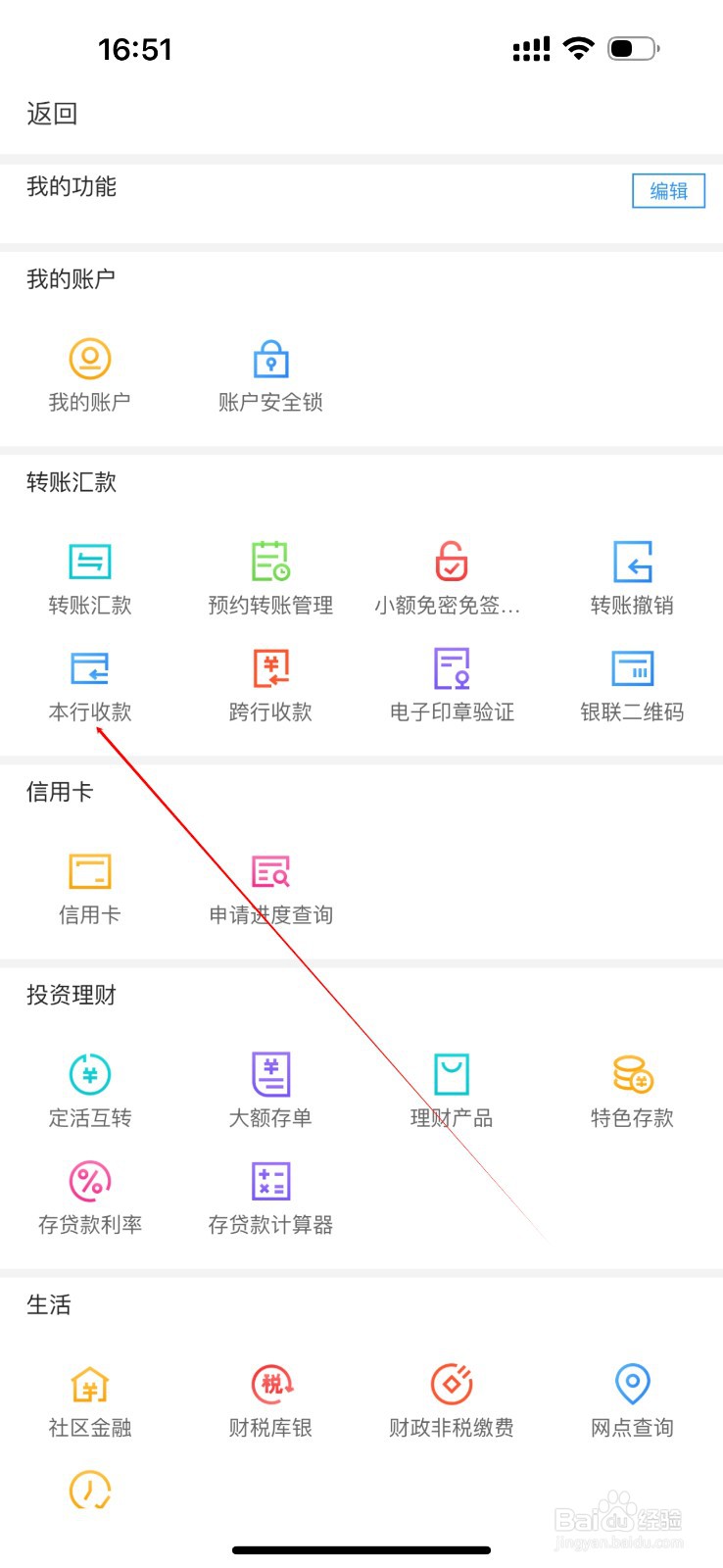Image resolution: width=723 pixels, height=1568 pixels.
Task: Tap the home indicator bar
Action: [361, 1550]
